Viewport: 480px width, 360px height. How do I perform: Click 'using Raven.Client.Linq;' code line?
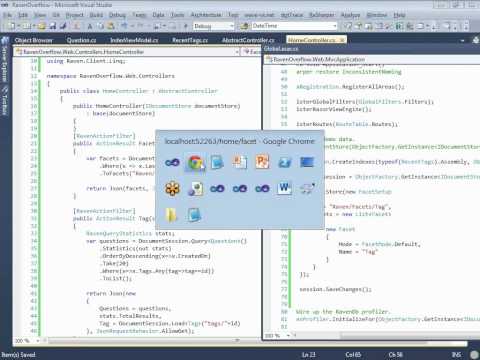click(x=86, y=61)
